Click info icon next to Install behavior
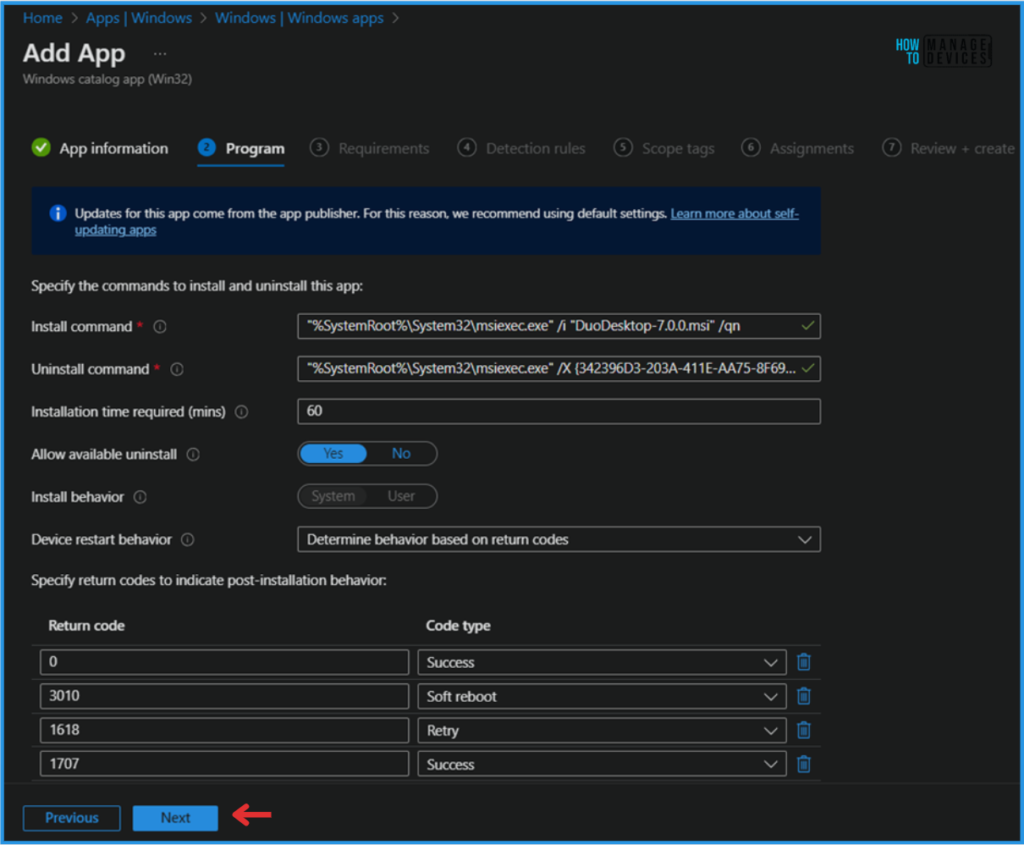1024x845 pixels. (140, 498)
